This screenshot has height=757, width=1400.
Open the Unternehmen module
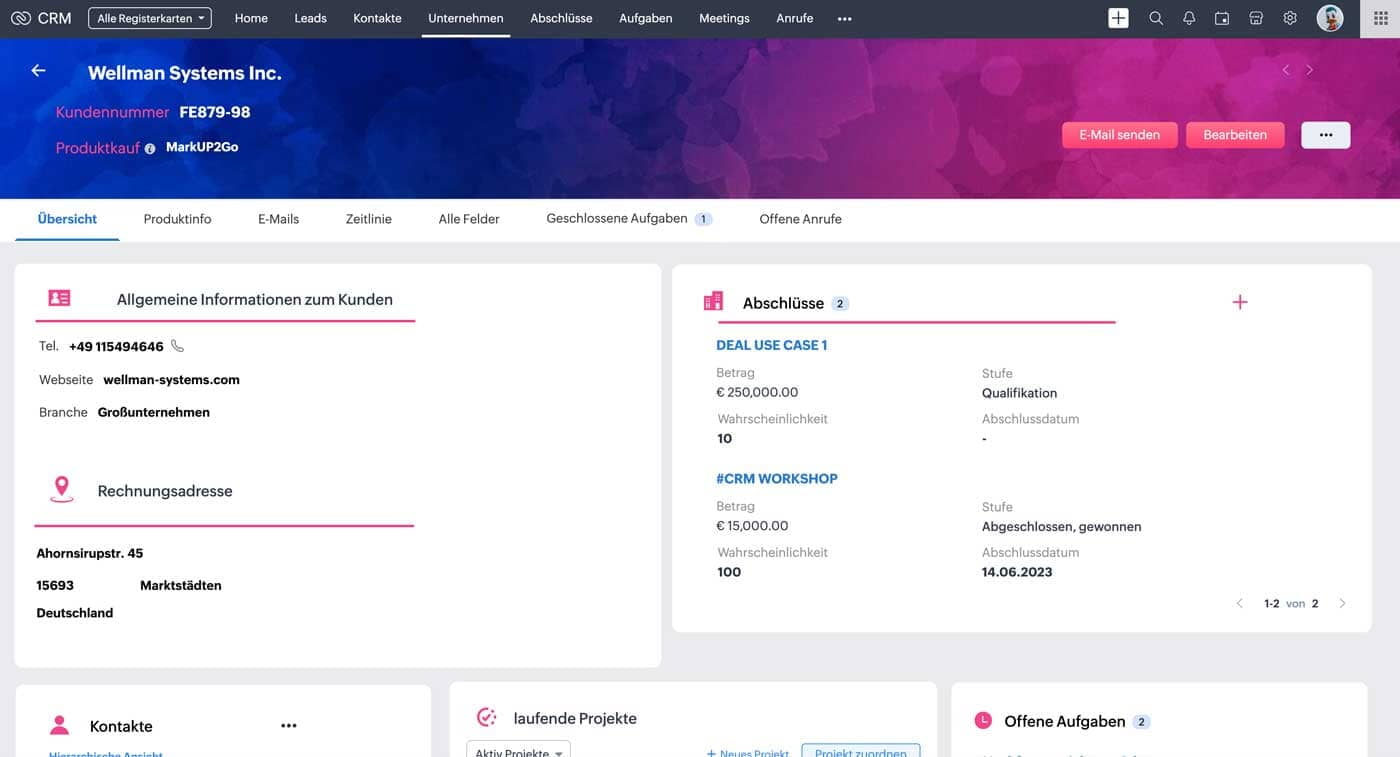point(466,18)
